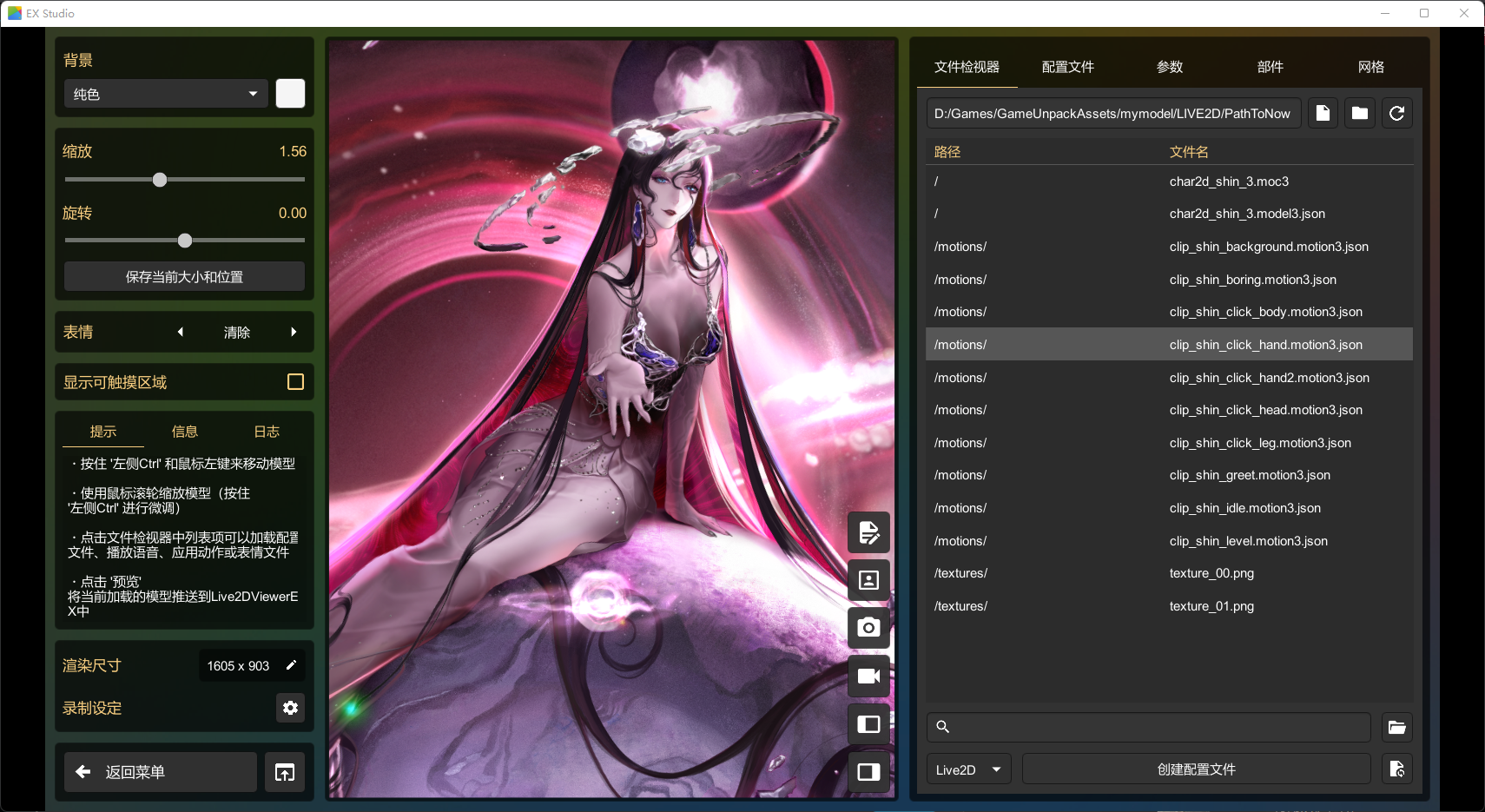This screenshot has height=812, width=1485.
Task: Click the refresh icon in file inspector
Action: (x=1397, y=113)
